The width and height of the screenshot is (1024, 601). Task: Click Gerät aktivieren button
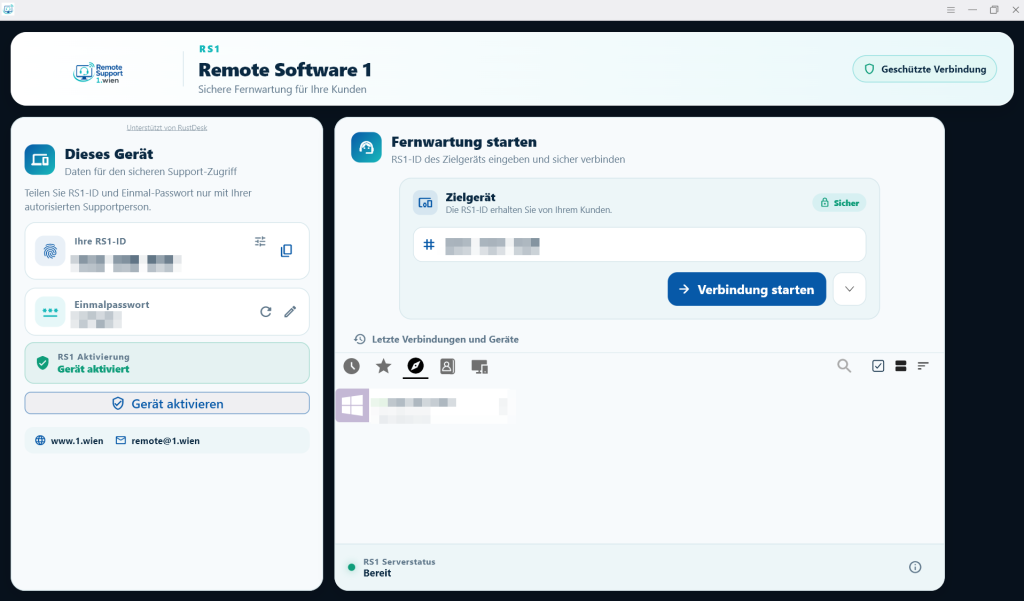click(x=167, y=403)
